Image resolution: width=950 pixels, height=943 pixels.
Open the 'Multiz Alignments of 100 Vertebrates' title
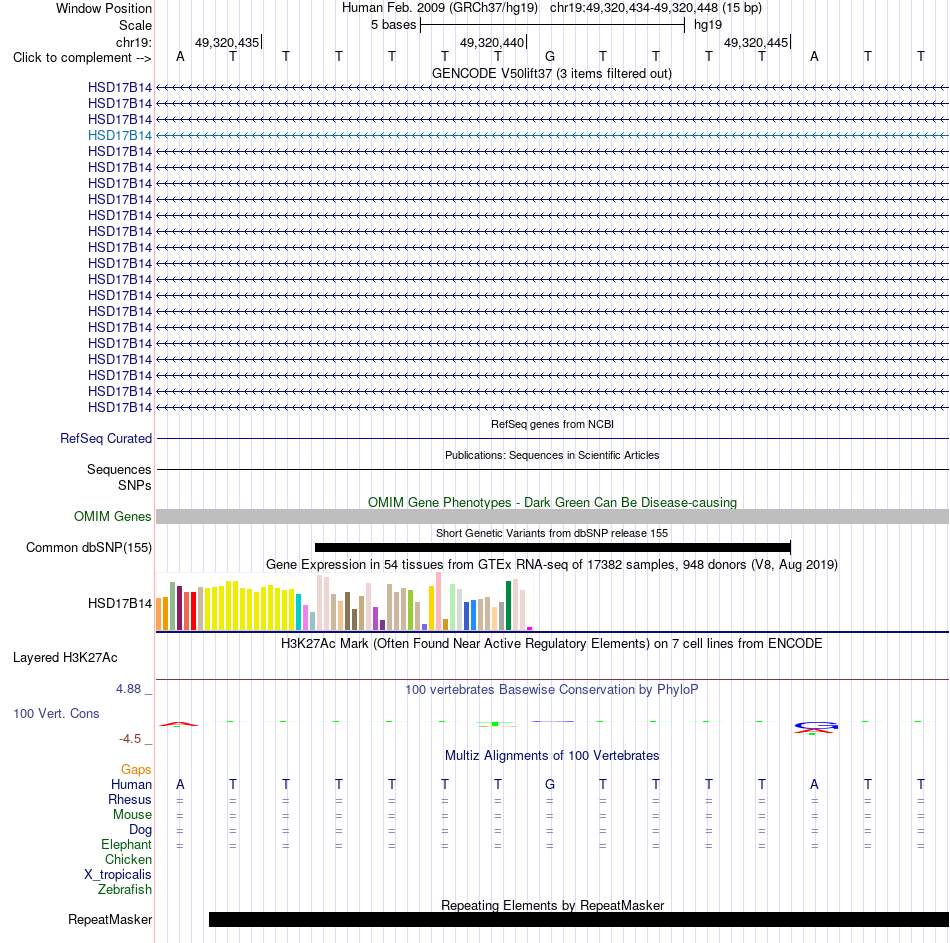click(552, 756)
